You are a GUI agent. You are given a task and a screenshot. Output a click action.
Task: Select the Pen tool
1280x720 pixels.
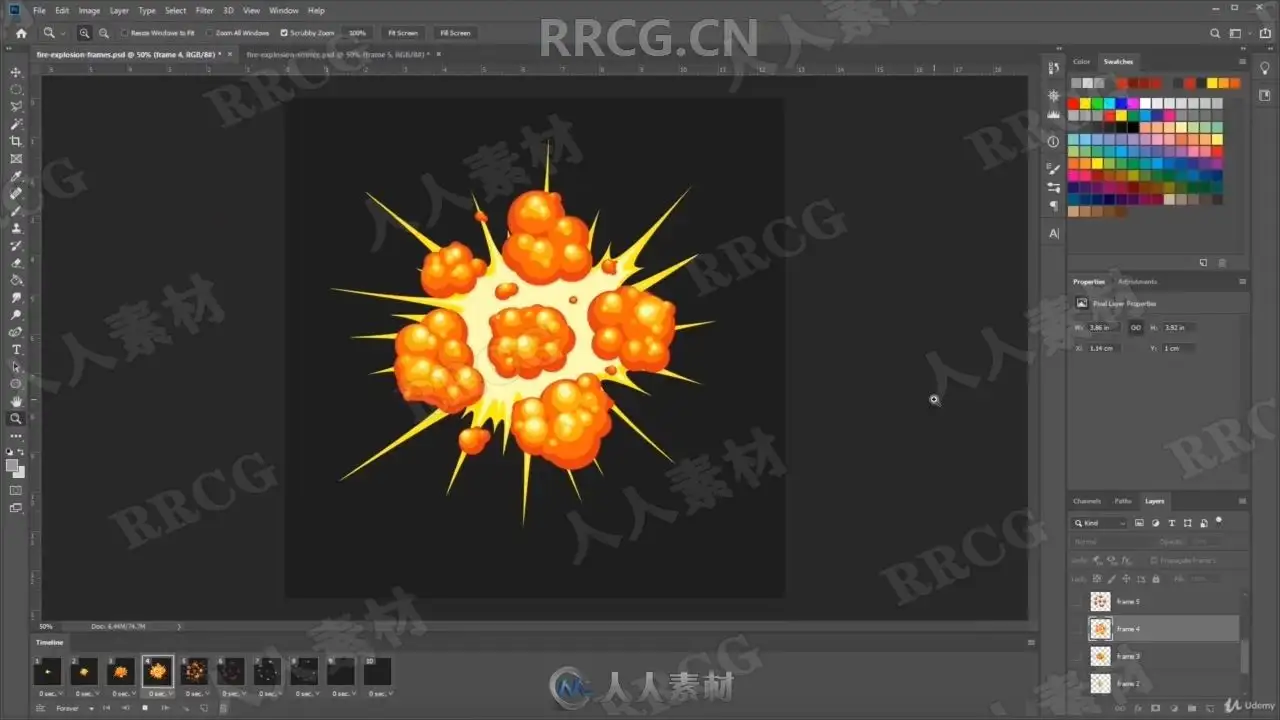tap(16, 332)
